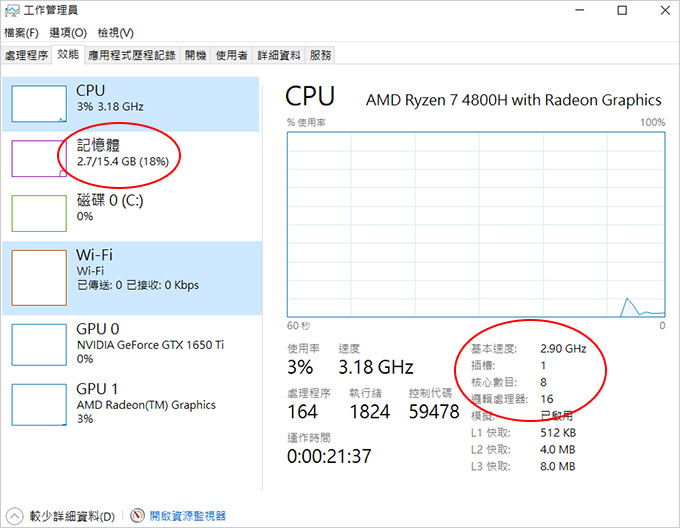
Task: Switch to the 應用程式歷程記錄 tab
Action: [132, 55]
